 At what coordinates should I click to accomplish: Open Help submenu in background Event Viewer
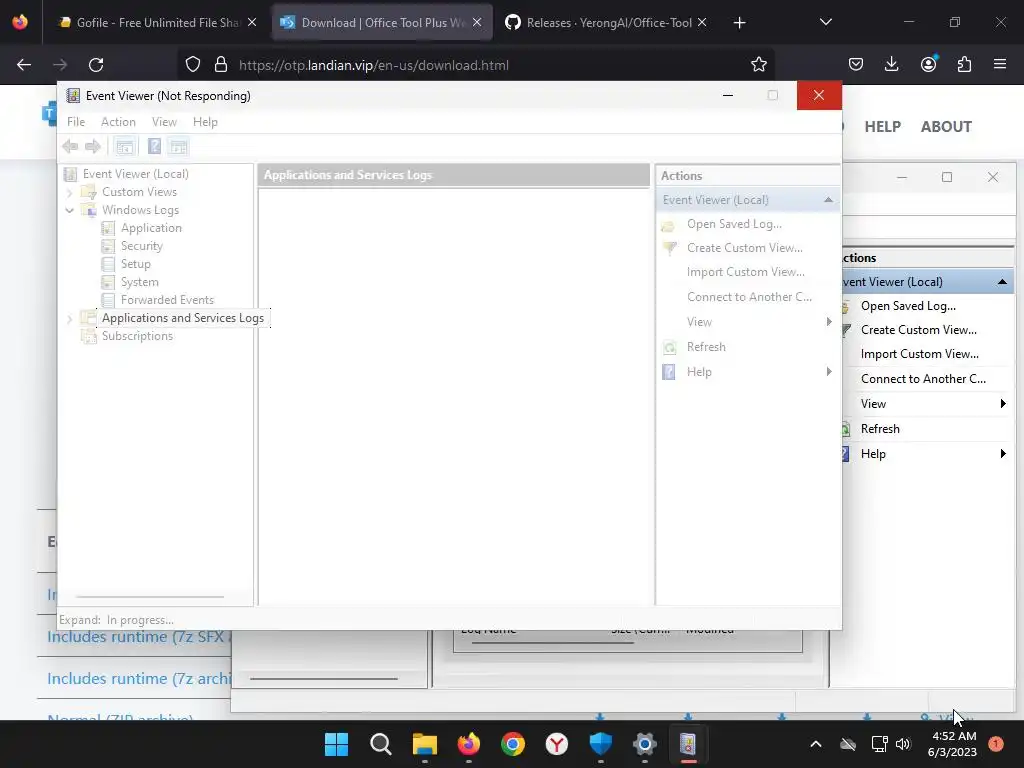pos(872,455)
